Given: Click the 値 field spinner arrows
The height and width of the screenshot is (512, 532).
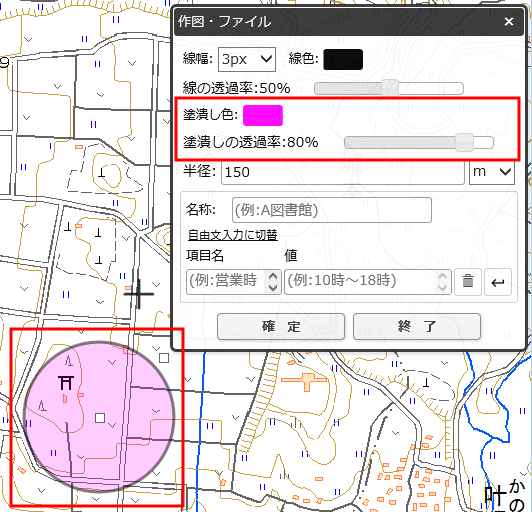Looking at the screenshot, I should [442, 282].
